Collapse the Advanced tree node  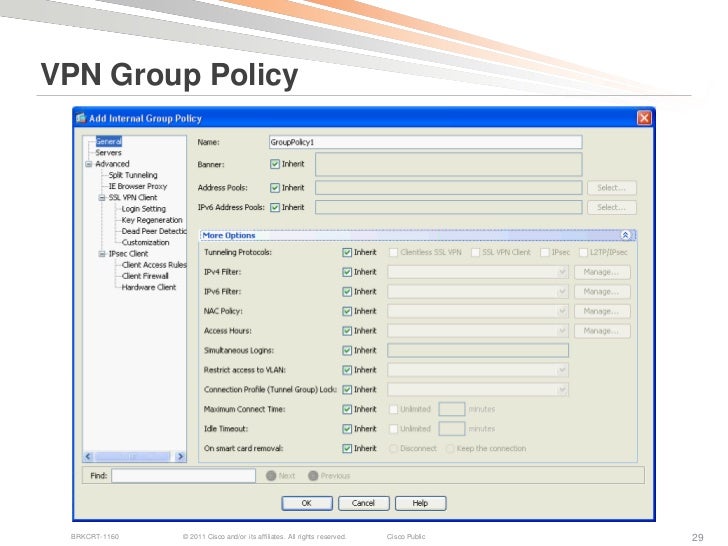pos(89,164)
